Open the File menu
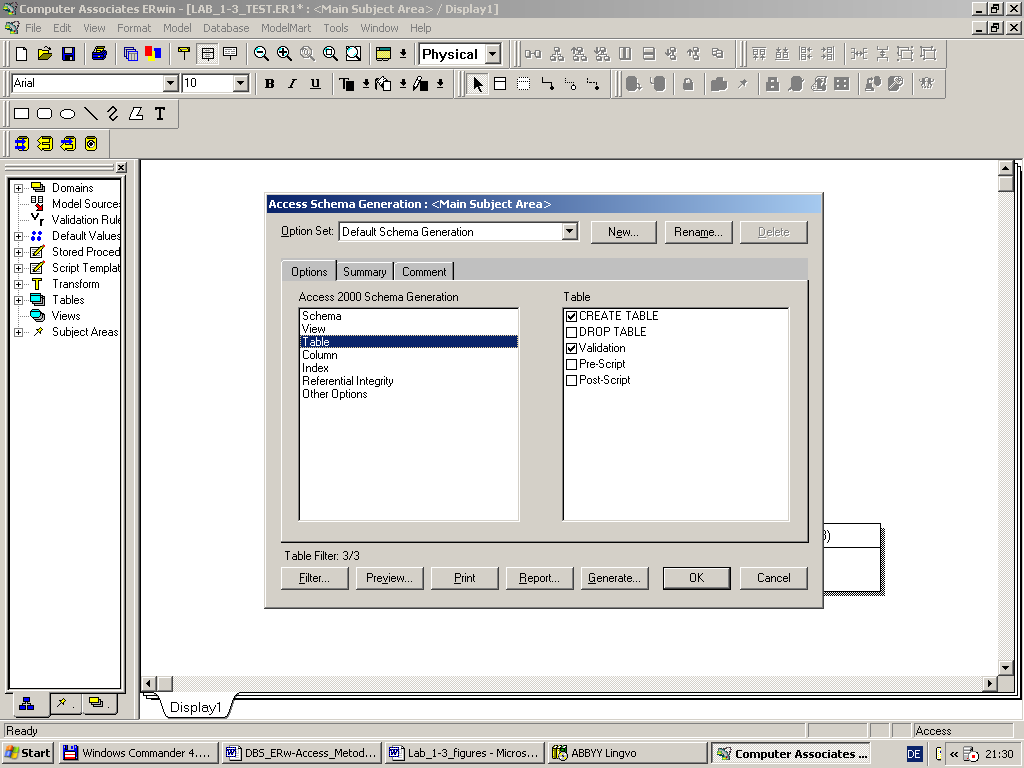This screenshot has height=768, width=1024. tap(33, 28)
